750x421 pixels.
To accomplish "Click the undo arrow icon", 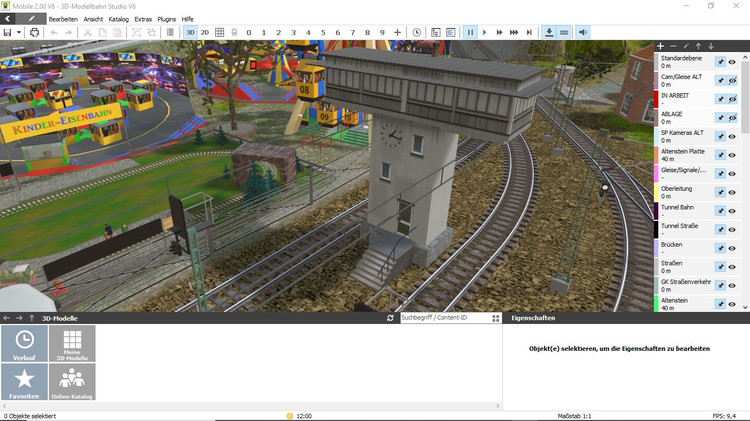I will pos(54,33).
